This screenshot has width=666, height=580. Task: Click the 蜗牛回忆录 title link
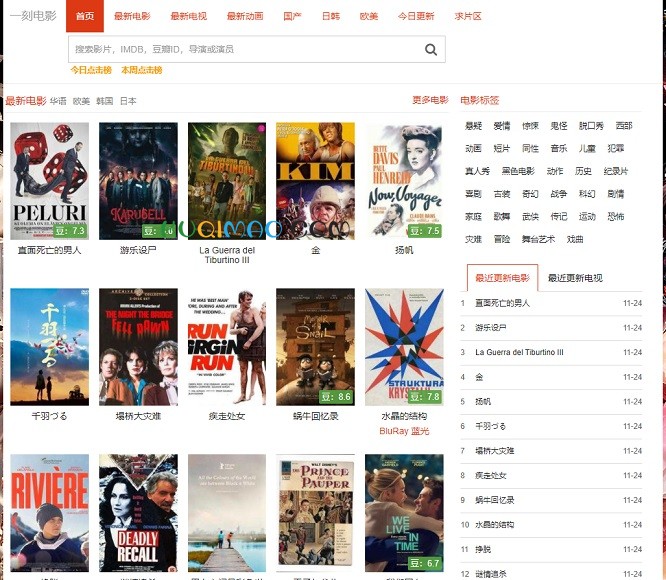coord(316,416)
